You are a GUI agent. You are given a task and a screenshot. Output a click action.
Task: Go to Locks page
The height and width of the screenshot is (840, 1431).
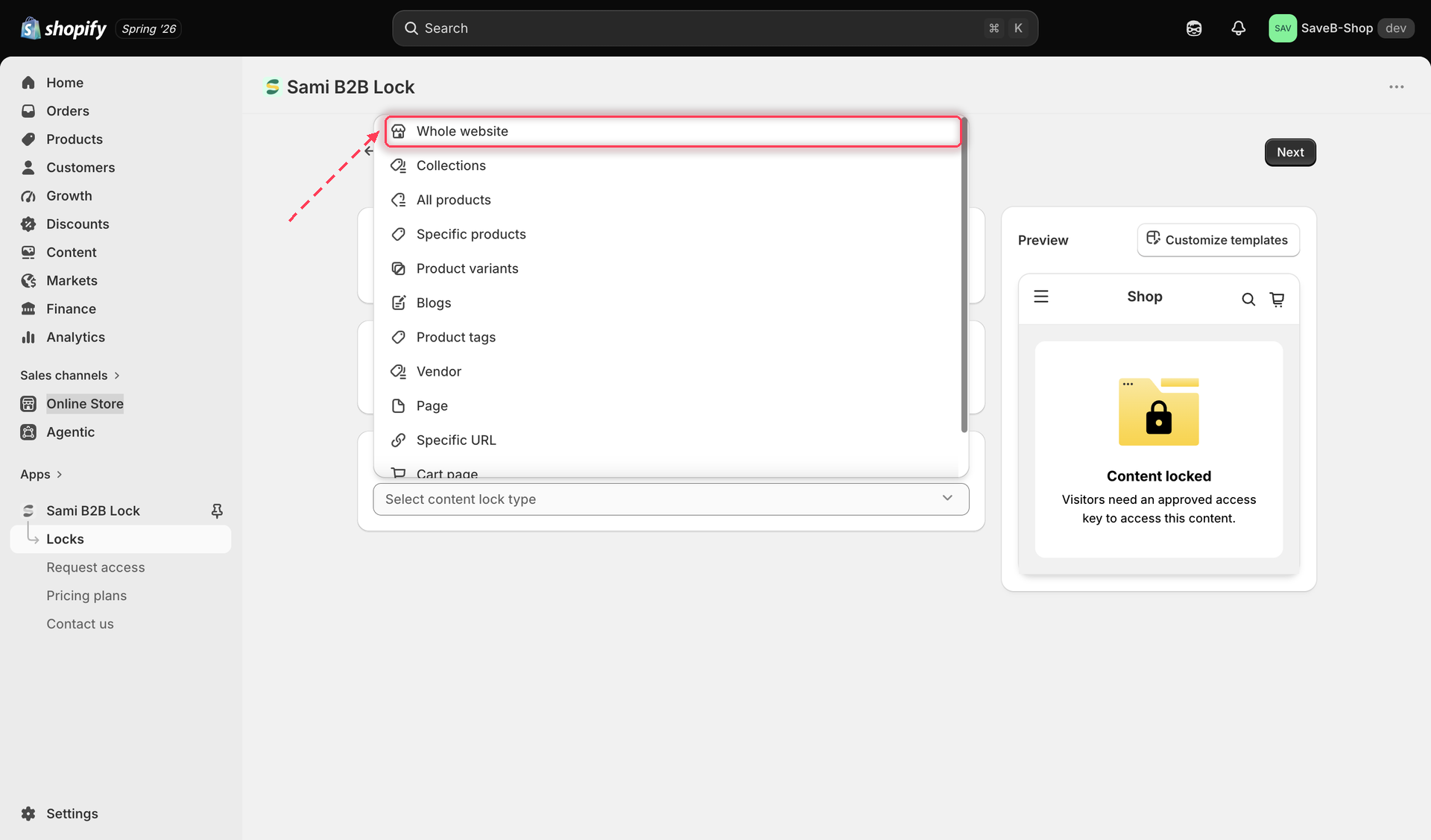click(x=121, y=539)
